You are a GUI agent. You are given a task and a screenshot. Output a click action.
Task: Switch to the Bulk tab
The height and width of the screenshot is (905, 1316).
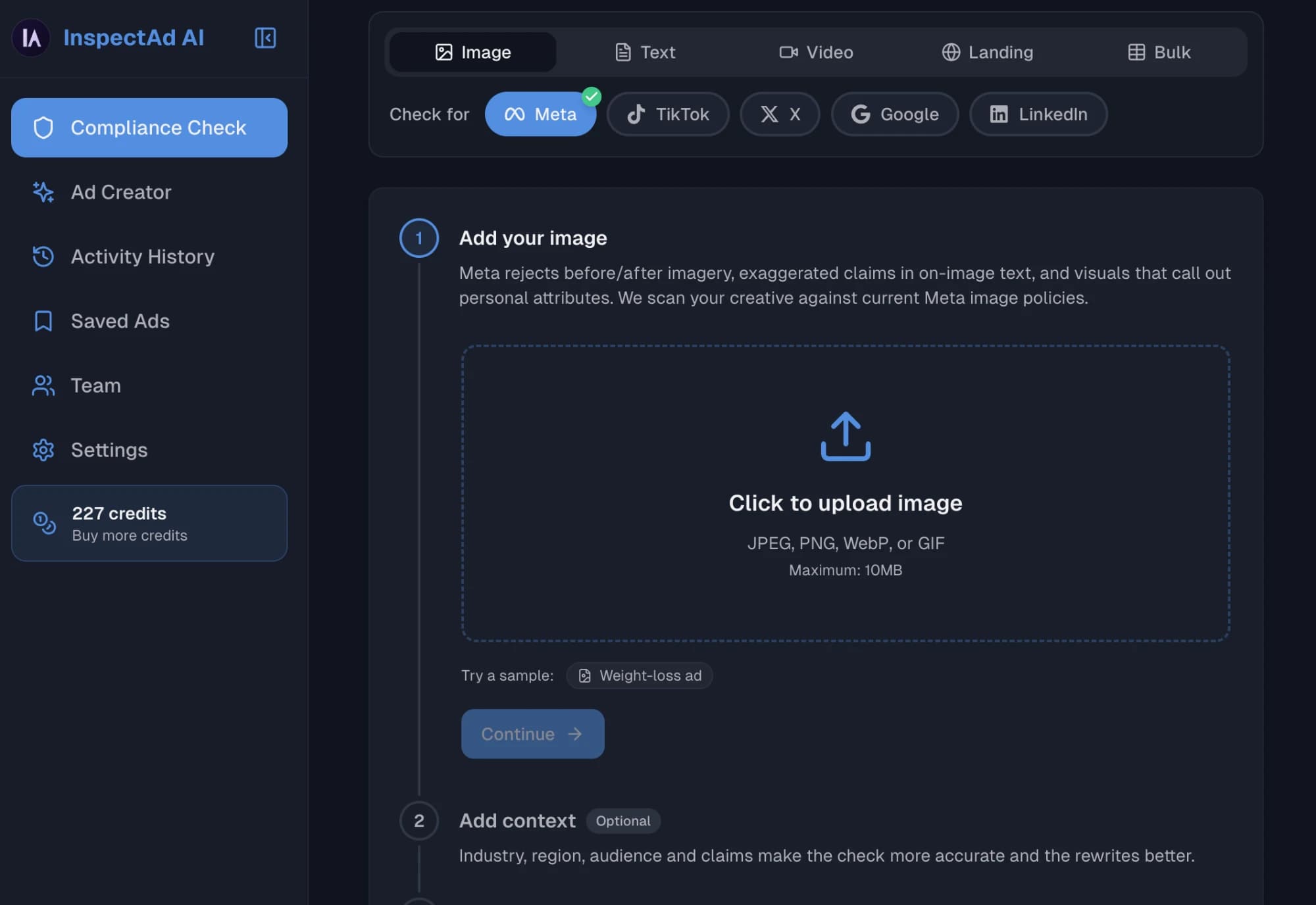1159,52
